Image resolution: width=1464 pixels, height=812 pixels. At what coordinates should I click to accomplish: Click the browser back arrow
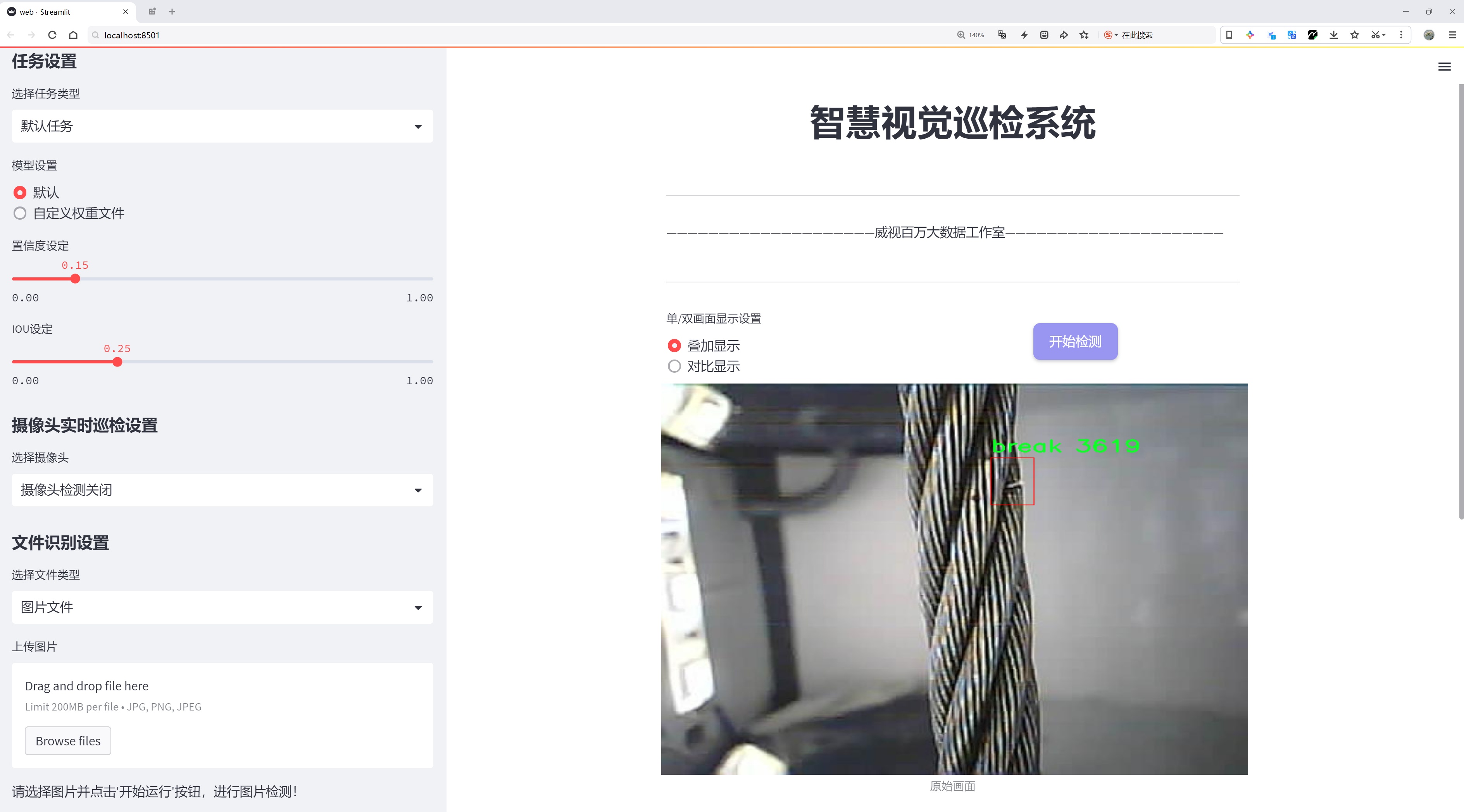tap(11, 35)
